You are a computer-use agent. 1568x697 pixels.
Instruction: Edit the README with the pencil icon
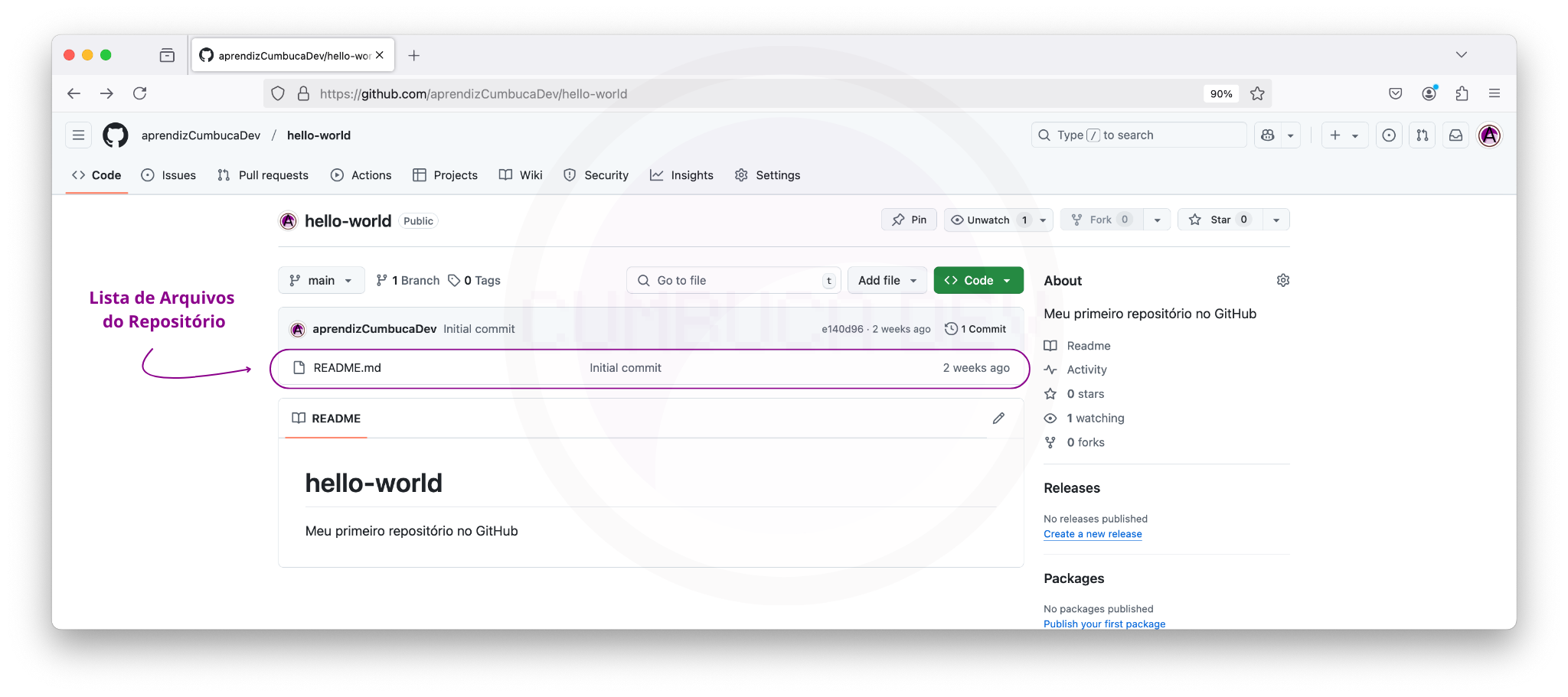[x=998, y=418]
